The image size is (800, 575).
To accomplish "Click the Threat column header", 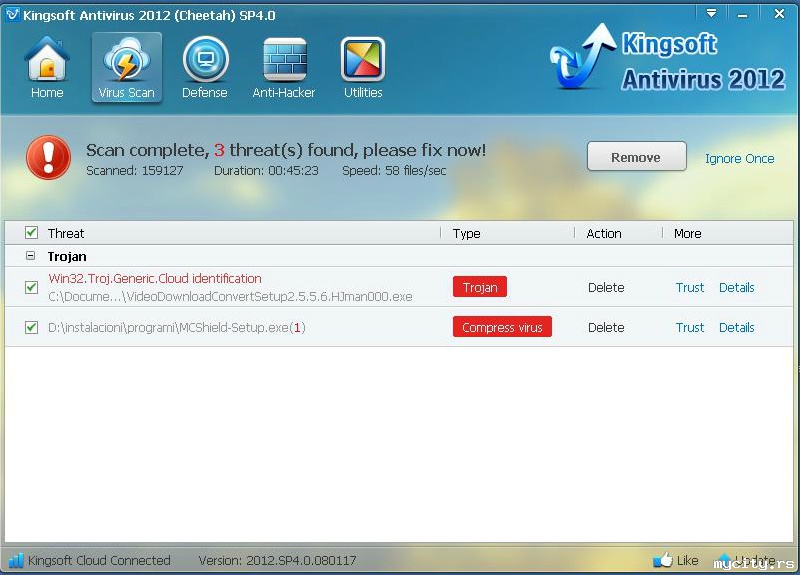I will coord(66,233).
